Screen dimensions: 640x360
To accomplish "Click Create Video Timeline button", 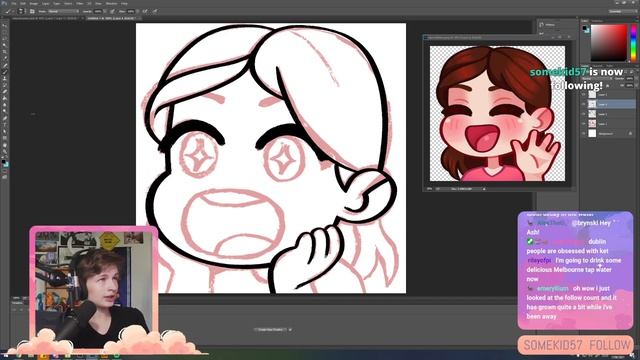I will pos(270,329).
